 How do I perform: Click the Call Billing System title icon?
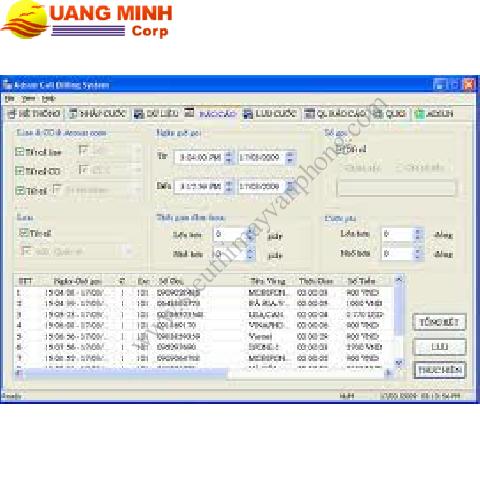tap(7, 85)
